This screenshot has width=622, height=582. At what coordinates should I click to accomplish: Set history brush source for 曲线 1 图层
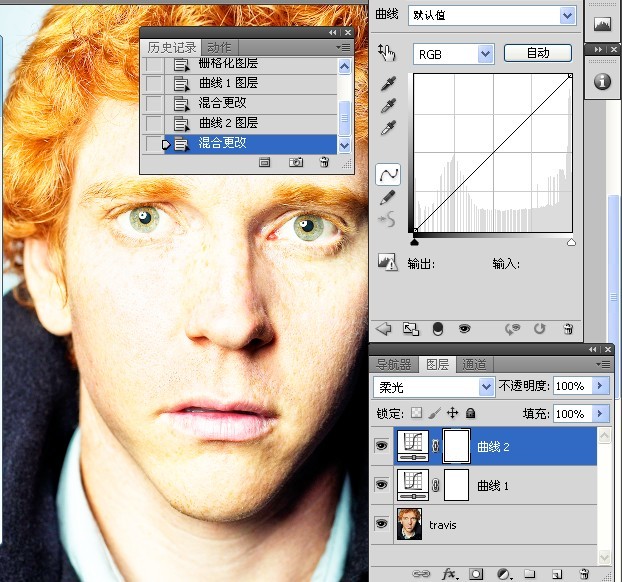(x=154, y=84)
